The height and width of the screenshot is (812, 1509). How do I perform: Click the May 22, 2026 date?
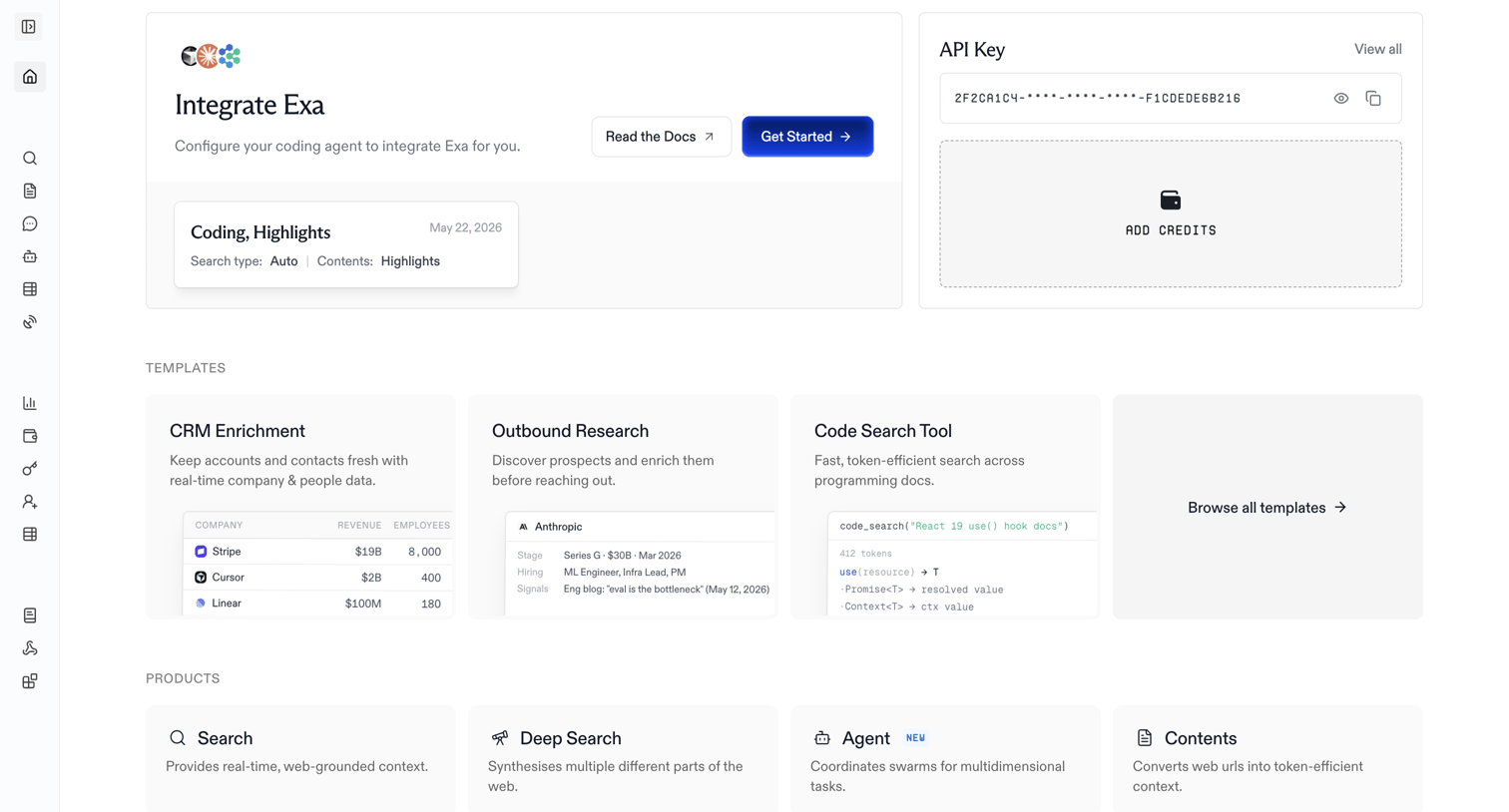(x=465, y=227)
